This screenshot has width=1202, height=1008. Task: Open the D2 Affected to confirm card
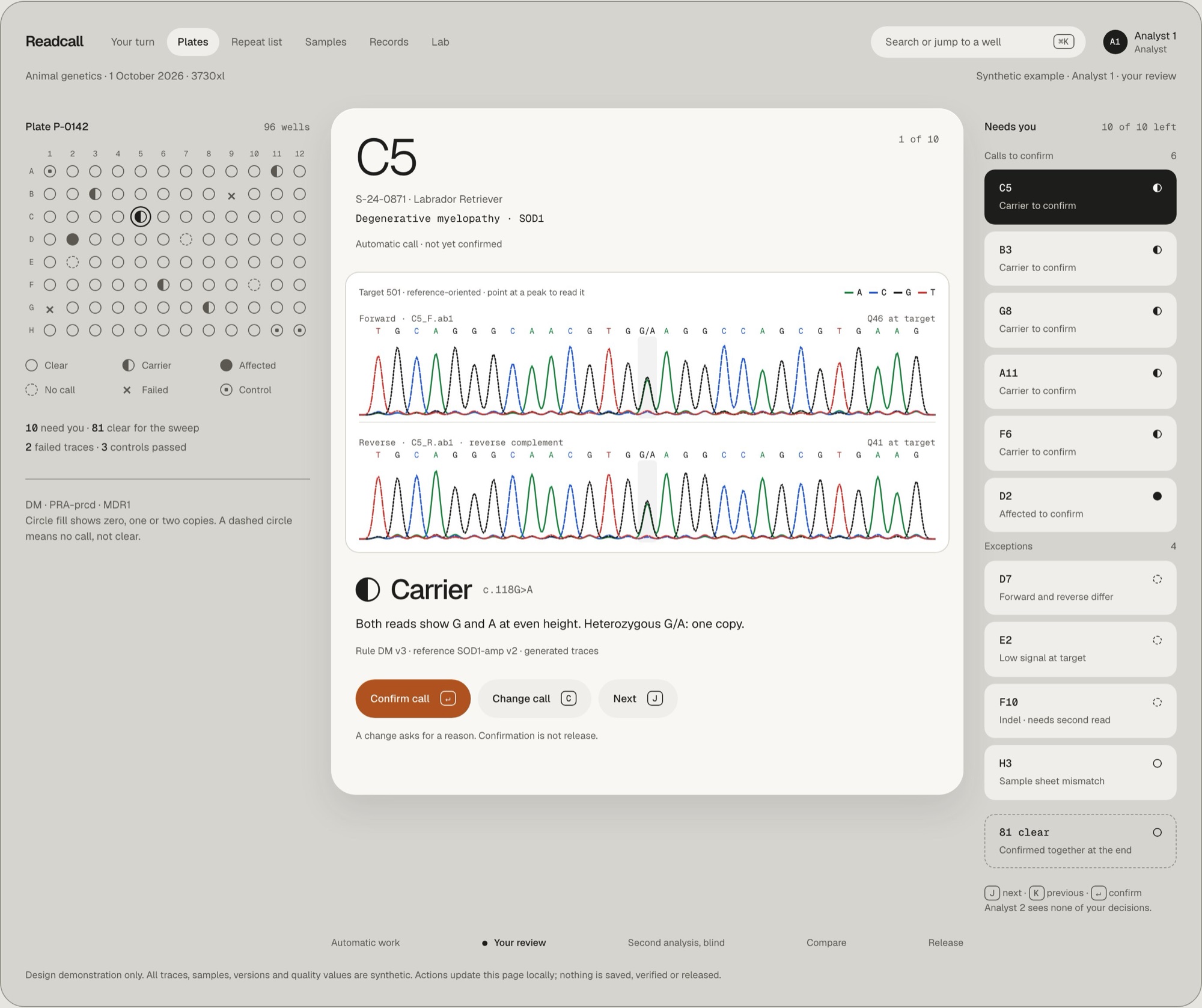1080,505
